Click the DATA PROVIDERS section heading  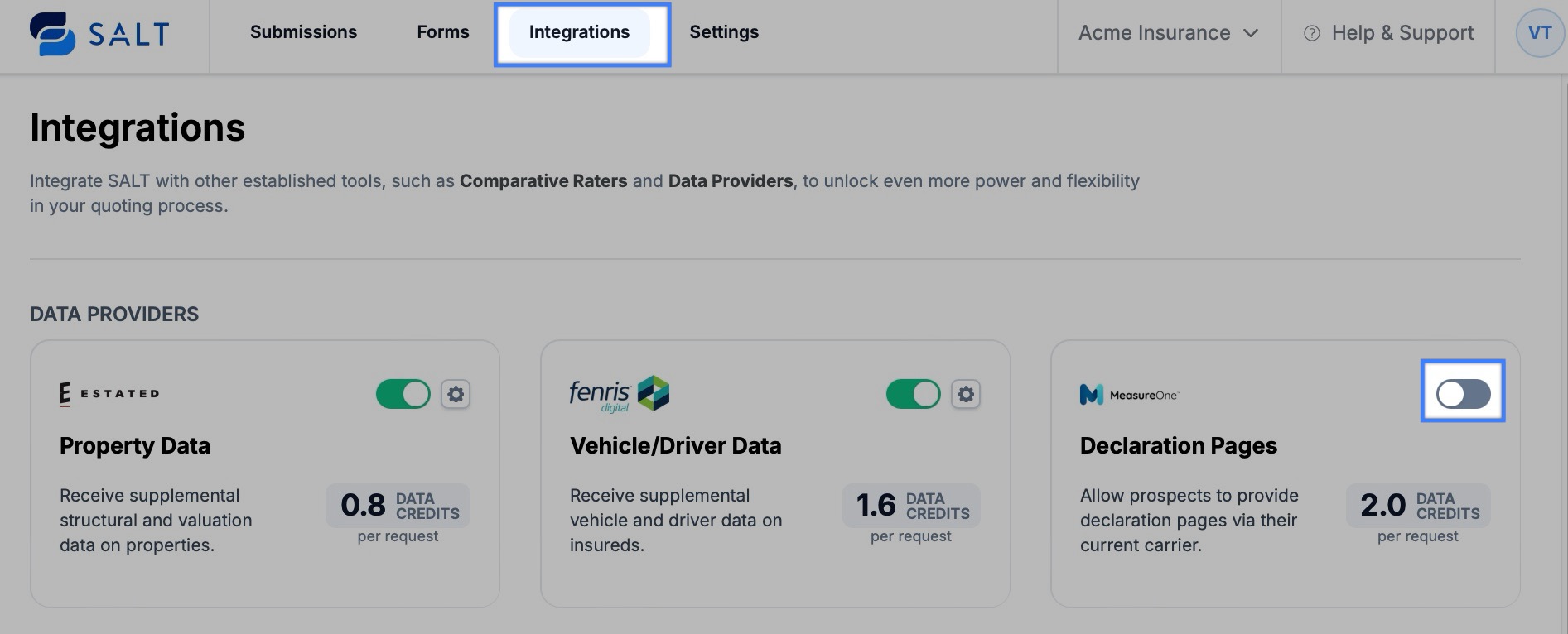click(114, 315)
